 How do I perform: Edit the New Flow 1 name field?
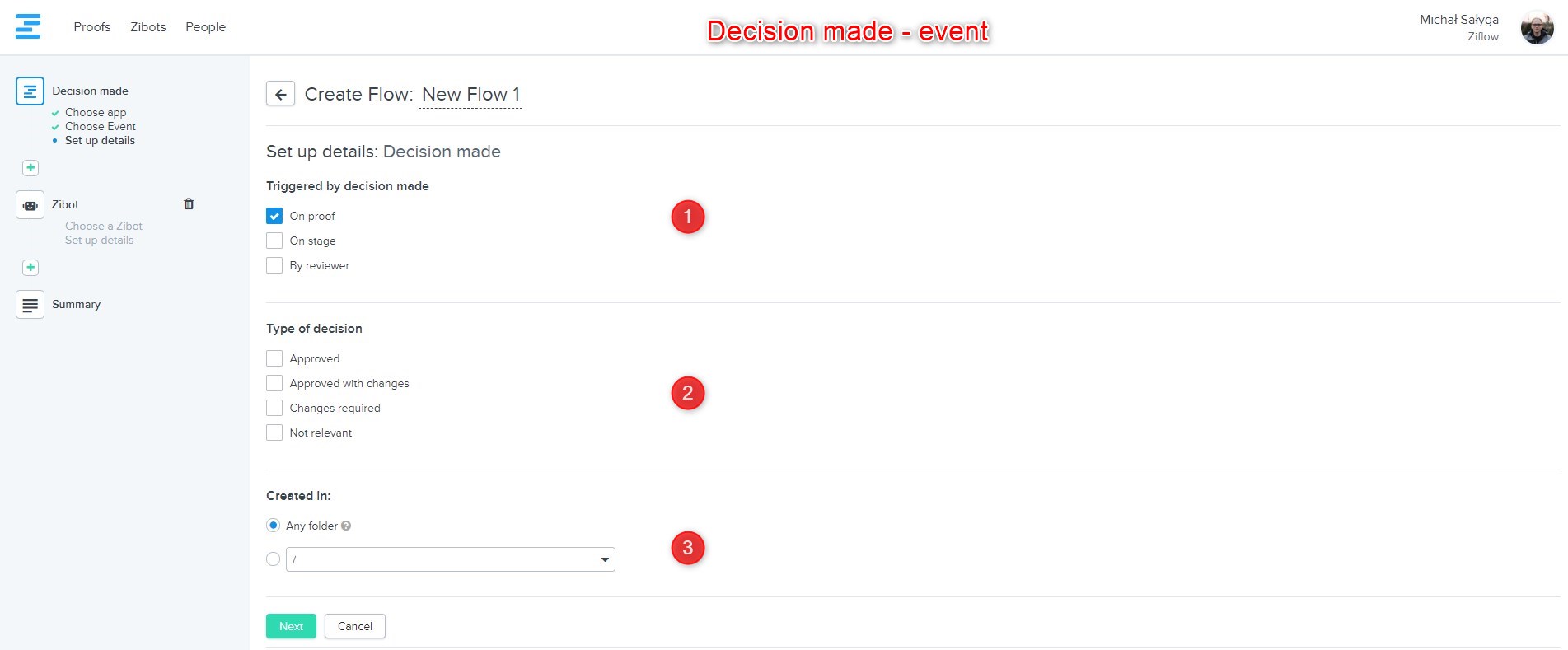470,95
